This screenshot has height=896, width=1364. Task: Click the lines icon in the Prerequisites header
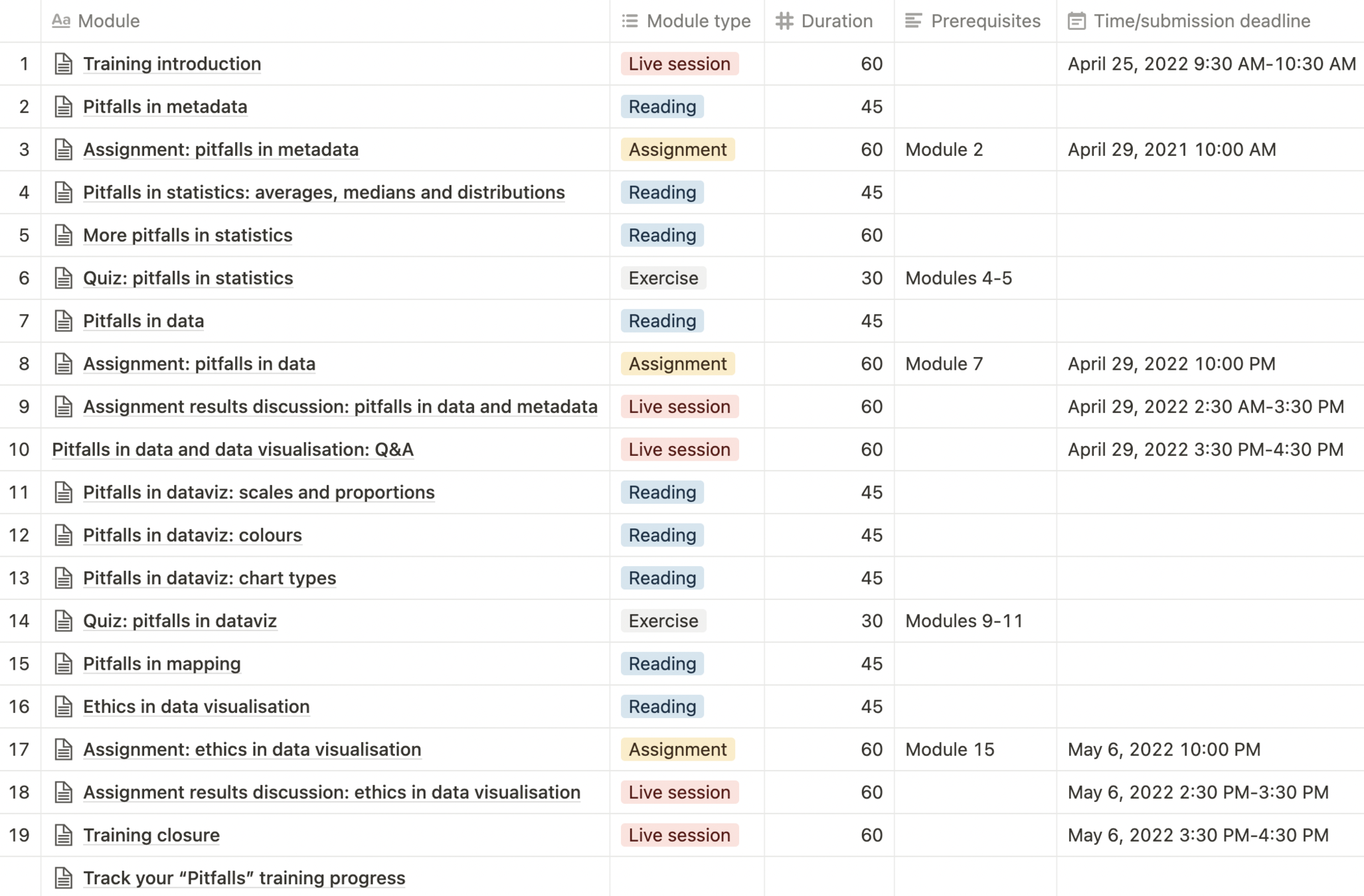913,21
